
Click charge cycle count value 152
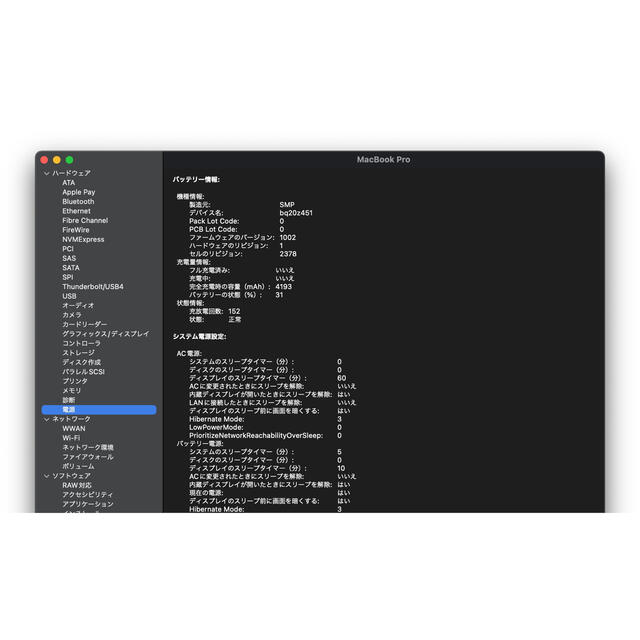point(234,311)
